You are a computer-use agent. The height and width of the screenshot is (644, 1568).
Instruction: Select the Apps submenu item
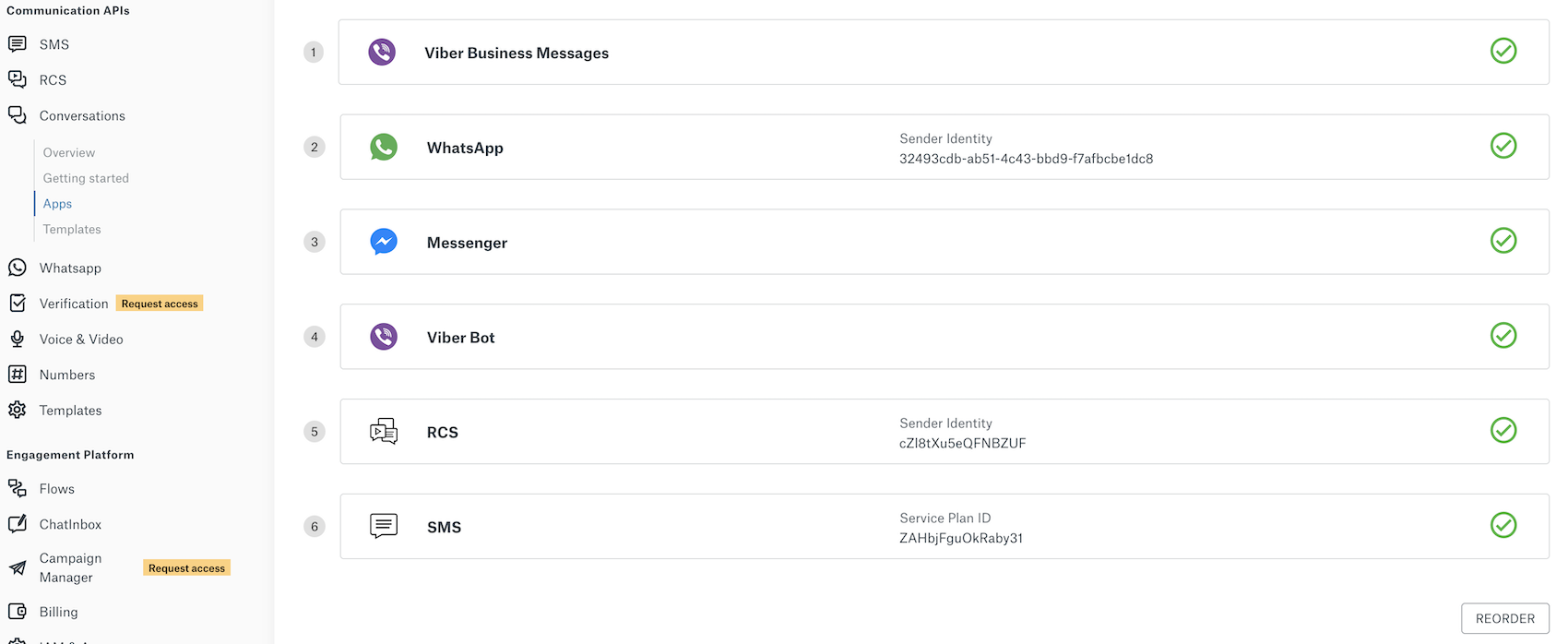click(57, 204)
